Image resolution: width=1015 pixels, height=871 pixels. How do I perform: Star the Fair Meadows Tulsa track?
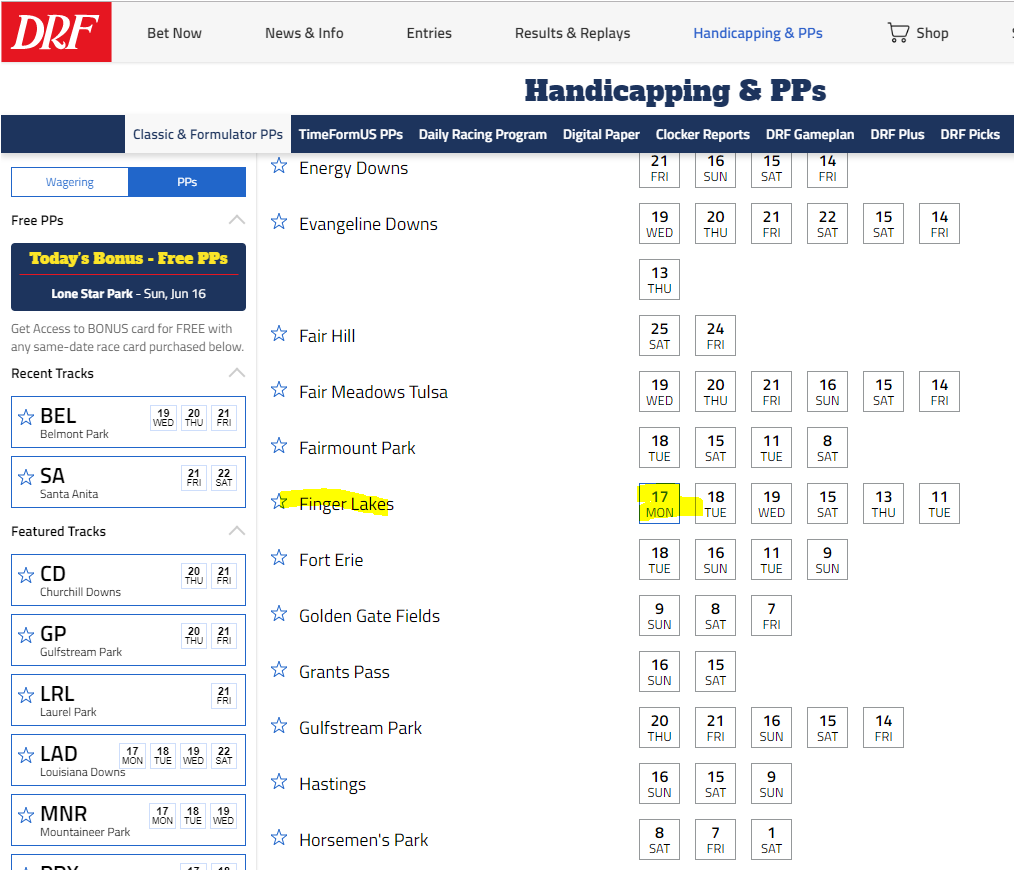[x=279, y=390]
